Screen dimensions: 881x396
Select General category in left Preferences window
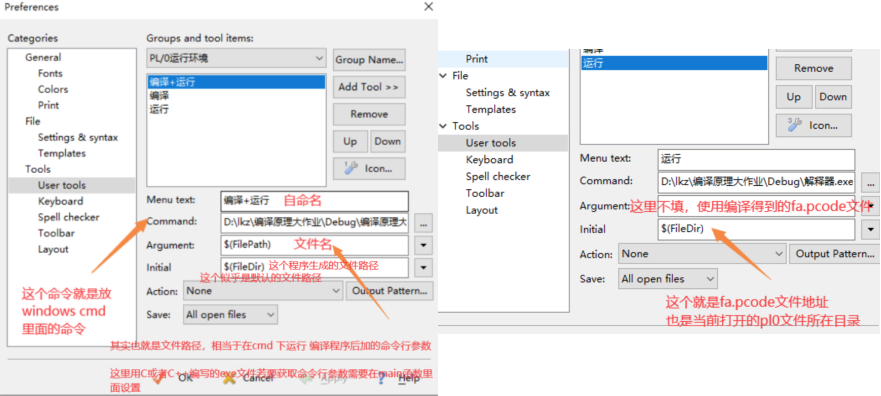click(x=43, y=57)
